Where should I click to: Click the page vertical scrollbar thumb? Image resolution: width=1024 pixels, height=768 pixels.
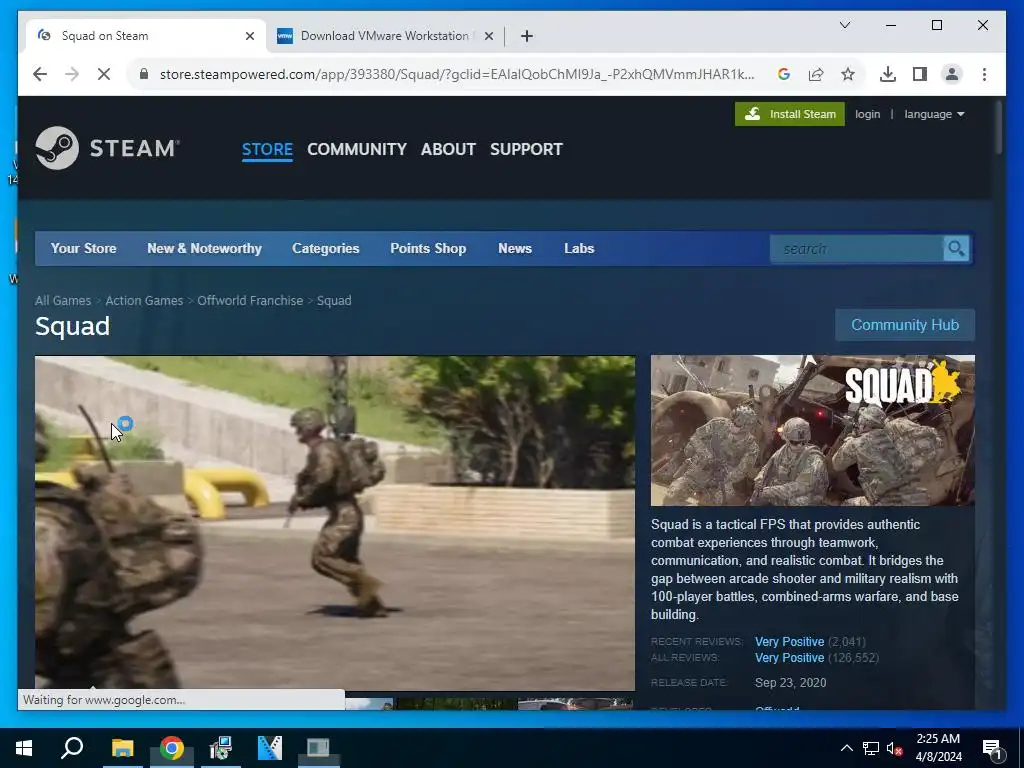pyautogui.click(x=999, y=128)
